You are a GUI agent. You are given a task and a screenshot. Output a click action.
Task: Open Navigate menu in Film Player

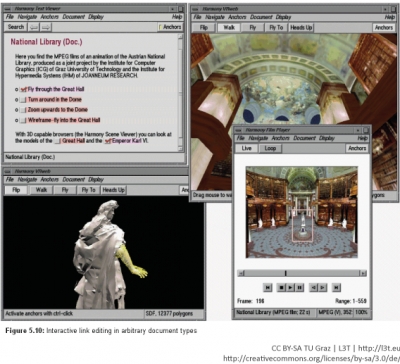(258, 138)
